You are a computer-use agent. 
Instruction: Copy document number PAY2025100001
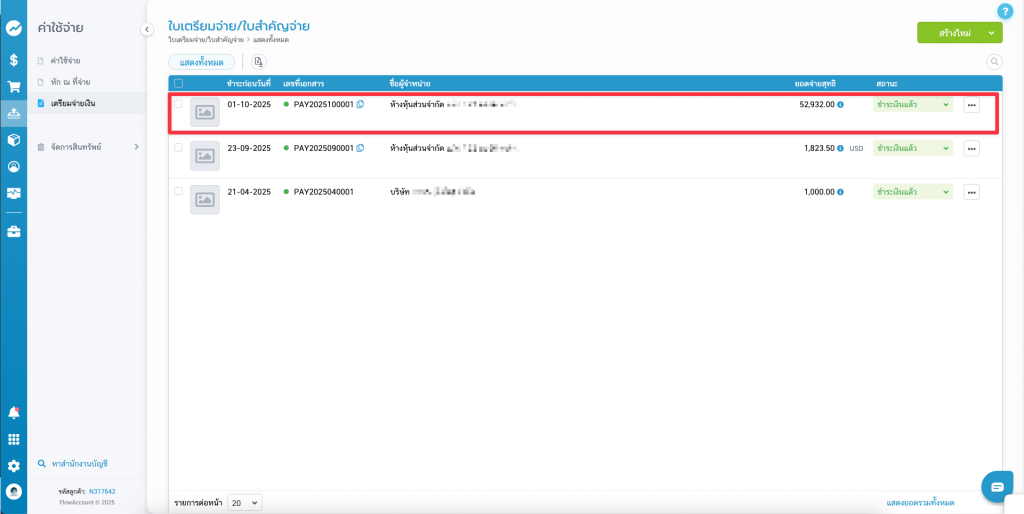(361, 105)
